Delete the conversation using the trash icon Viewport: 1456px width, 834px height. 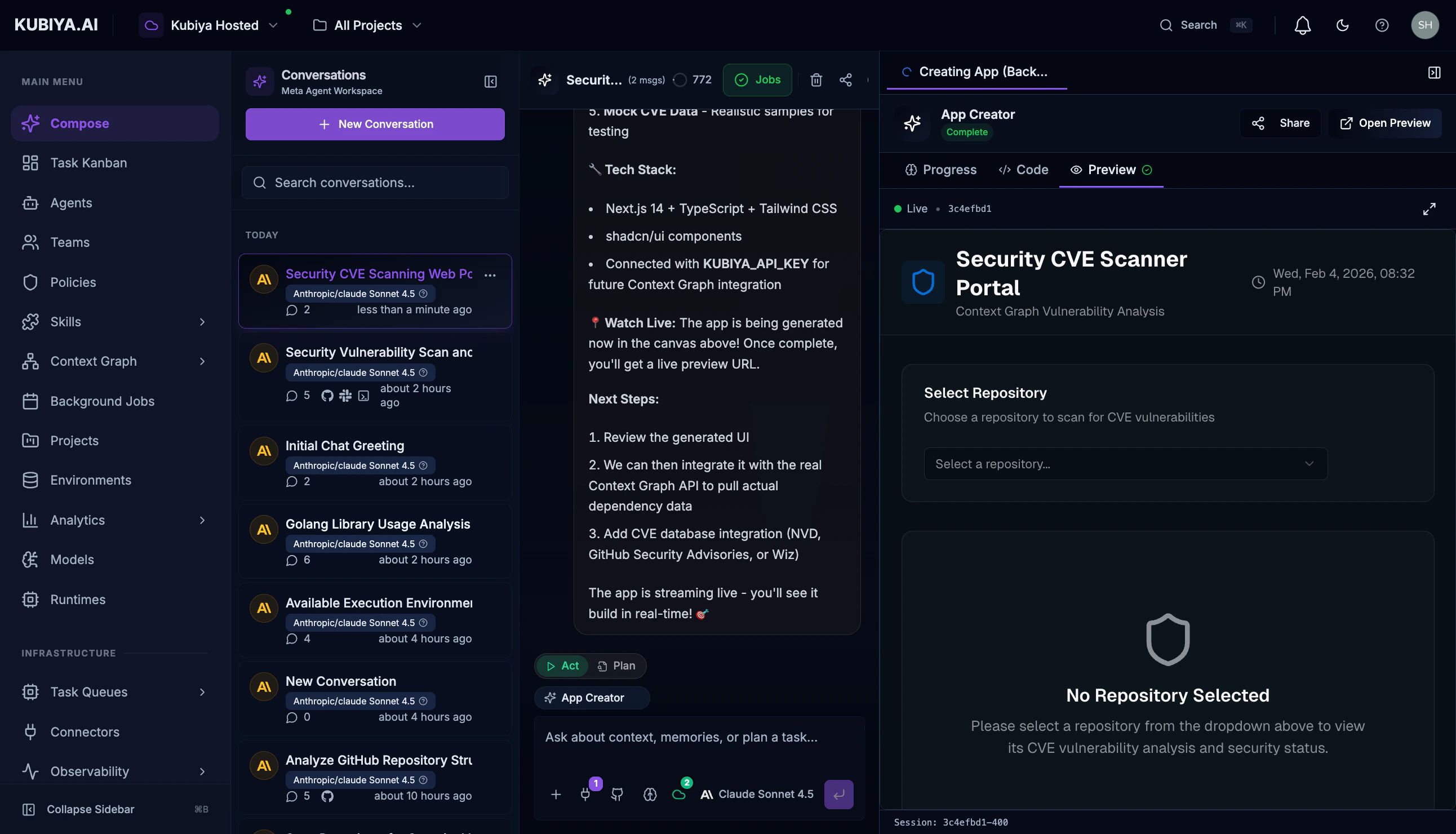coord(816,79)
